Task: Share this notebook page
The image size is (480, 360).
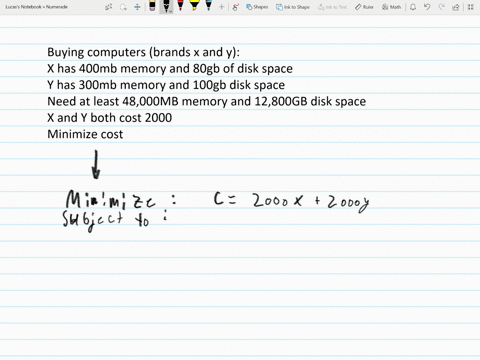Action: pyautogui.click(x=456, y=7)
